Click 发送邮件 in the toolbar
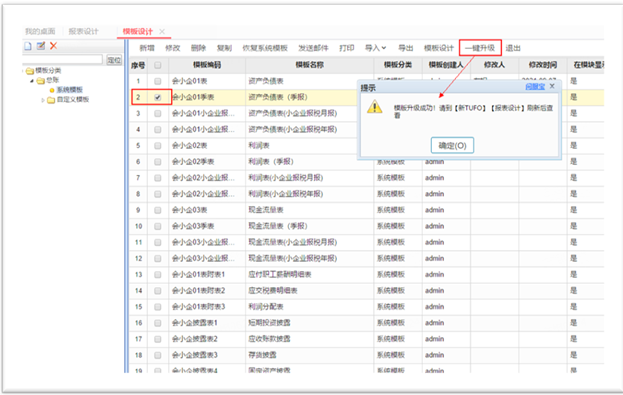Viewport: 623px width, 395px height. coord(313,48)
